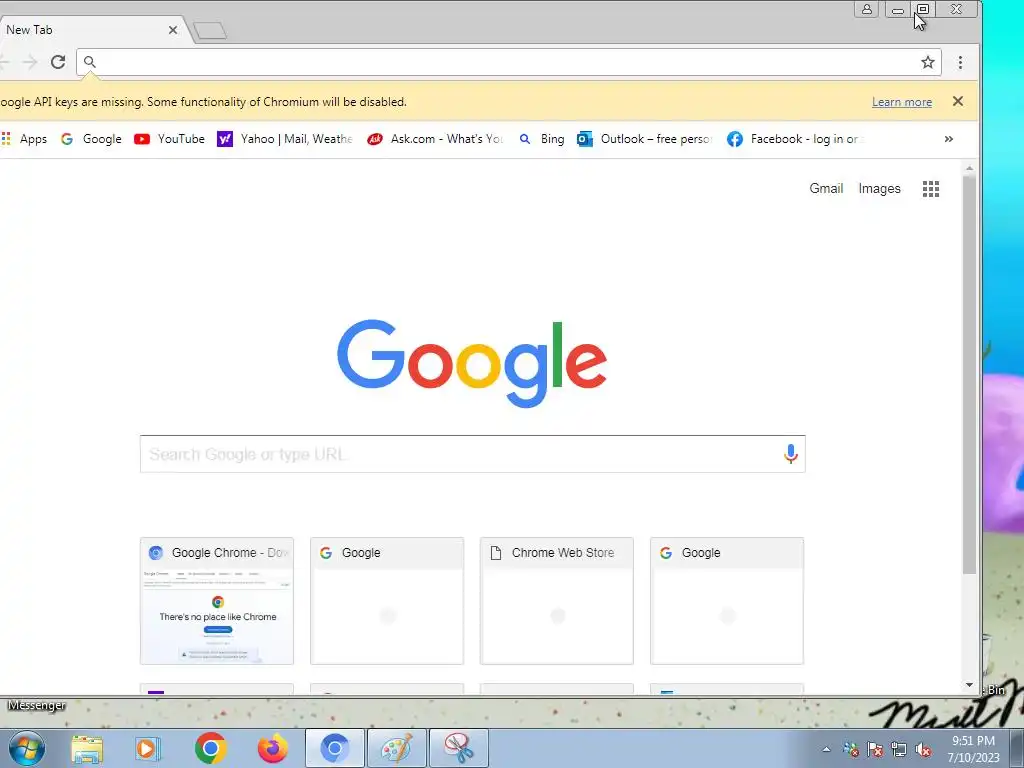Open the Images link
Viewport: 1024px width, 768px height.
pos(879,189)
